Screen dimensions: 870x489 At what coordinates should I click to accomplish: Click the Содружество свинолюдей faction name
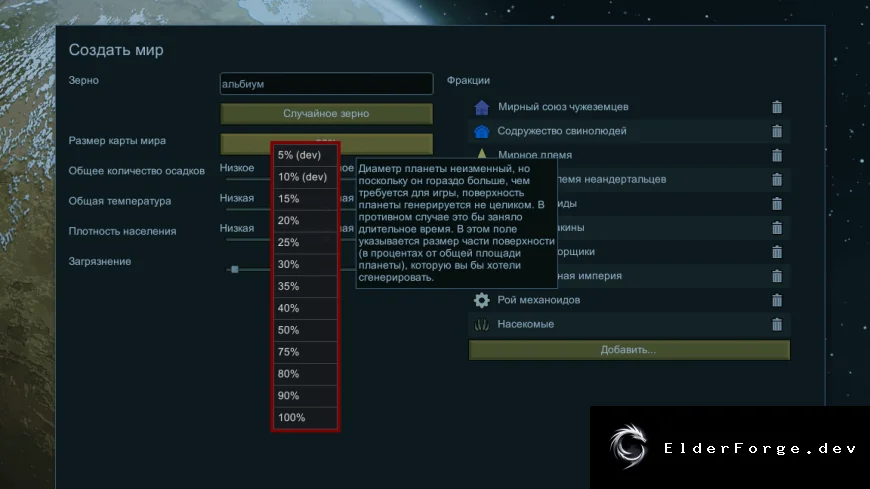(562, 131)
